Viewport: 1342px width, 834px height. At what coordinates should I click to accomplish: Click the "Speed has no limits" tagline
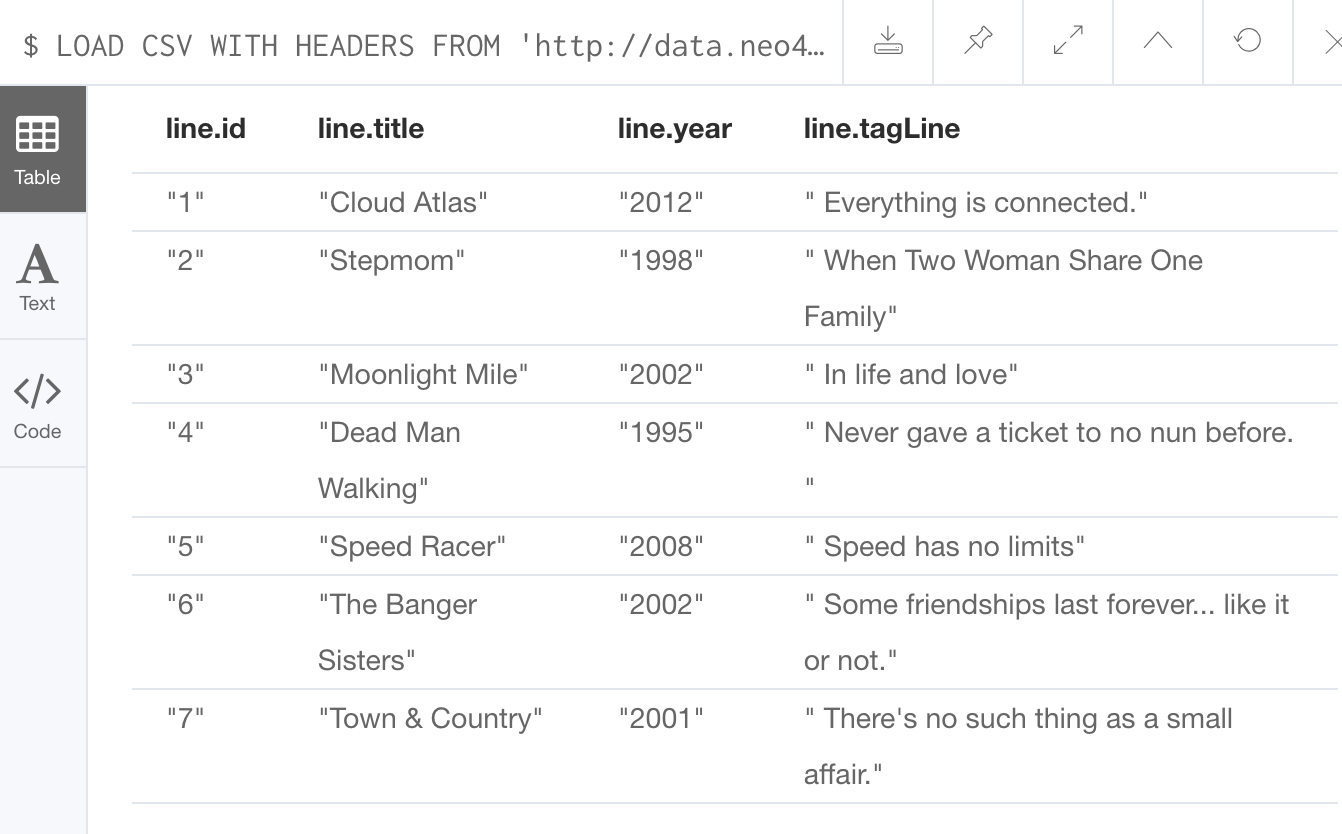[945, 547]
